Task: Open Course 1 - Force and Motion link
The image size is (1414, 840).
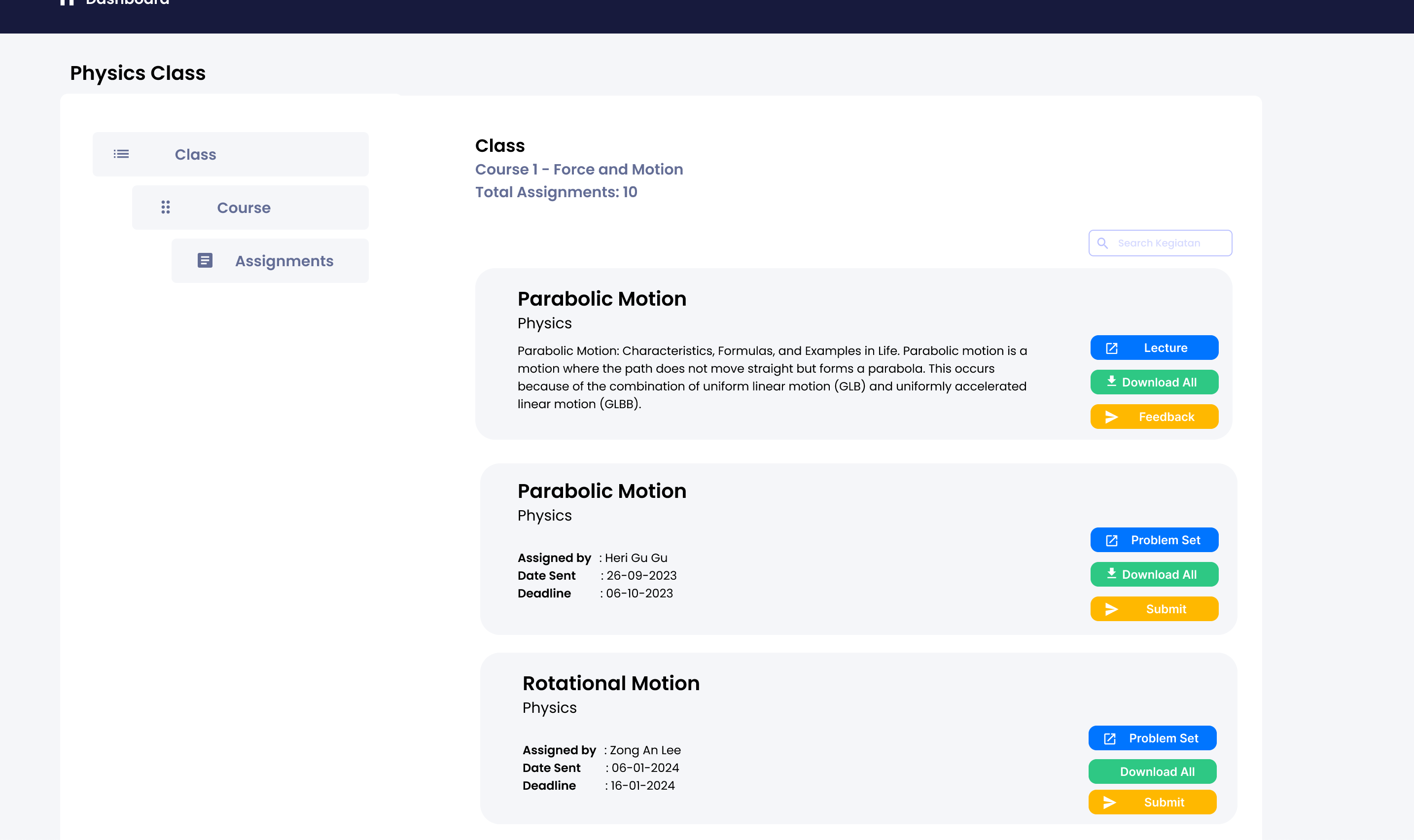Action: (x=578, y=169)
